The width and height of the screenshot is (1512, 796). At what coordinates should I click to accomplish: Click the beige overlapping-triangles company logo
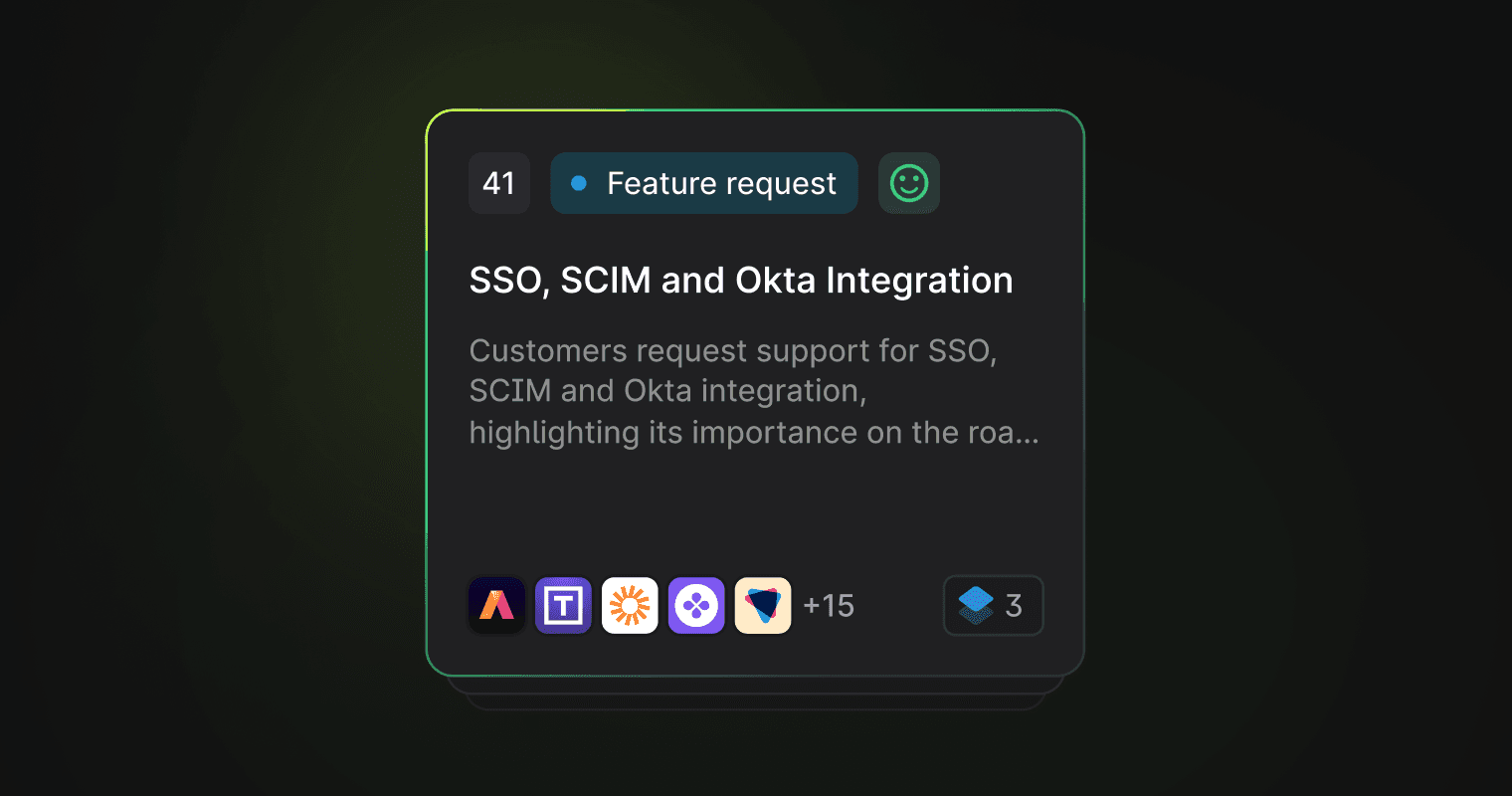point(763,605)
